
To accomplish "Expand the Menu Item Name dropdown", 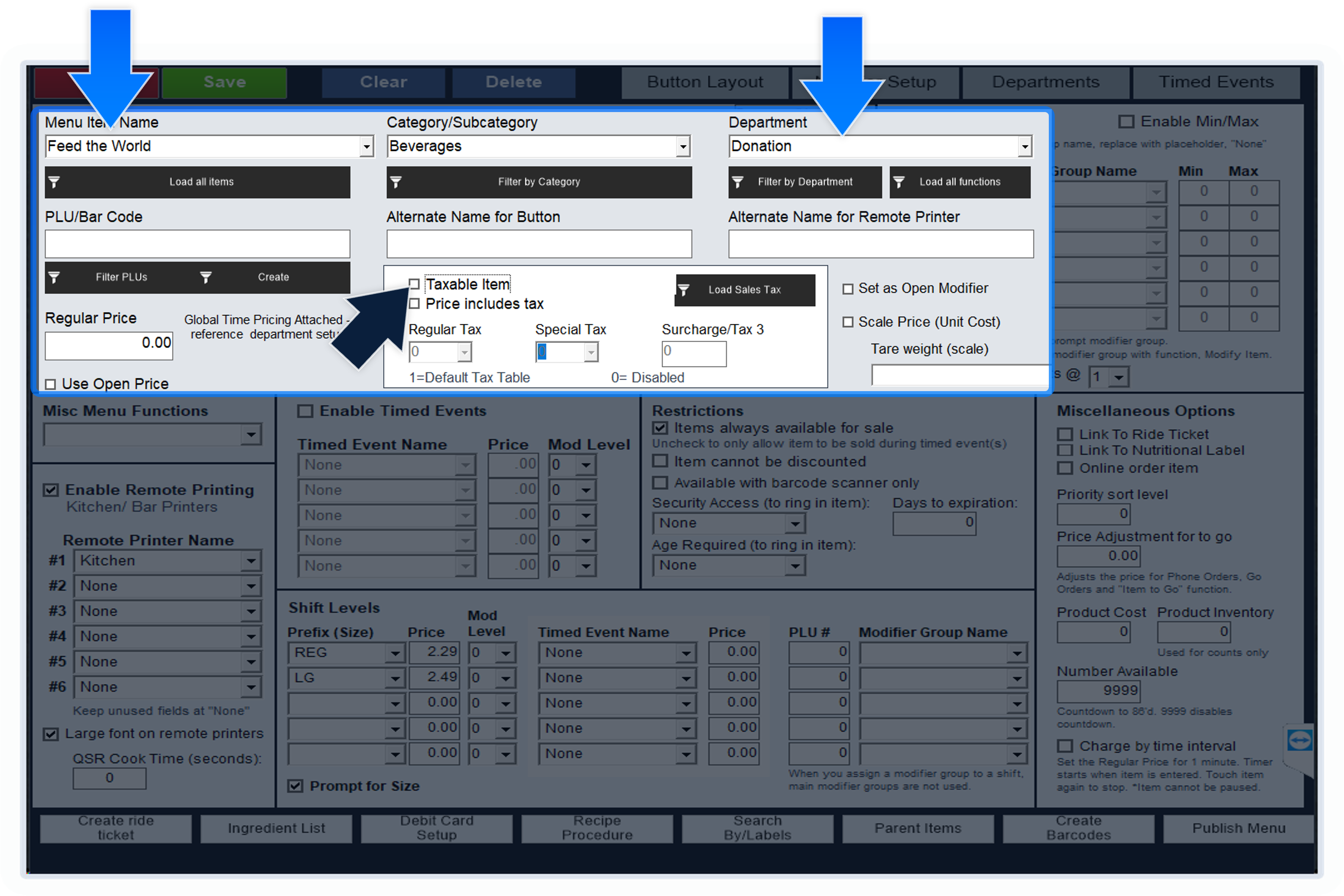I will 367,147.
